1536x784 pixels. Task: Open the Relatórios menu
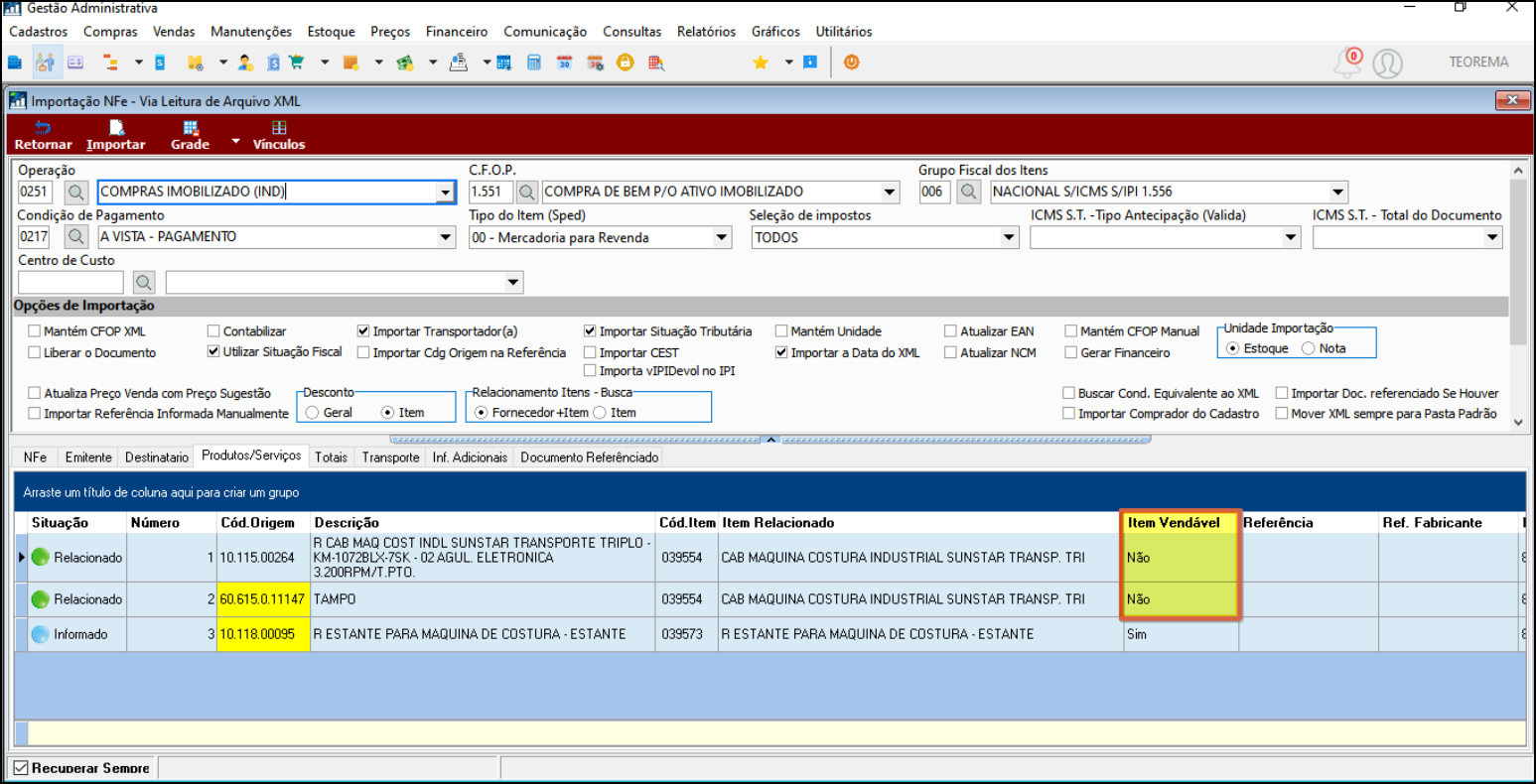706,32
